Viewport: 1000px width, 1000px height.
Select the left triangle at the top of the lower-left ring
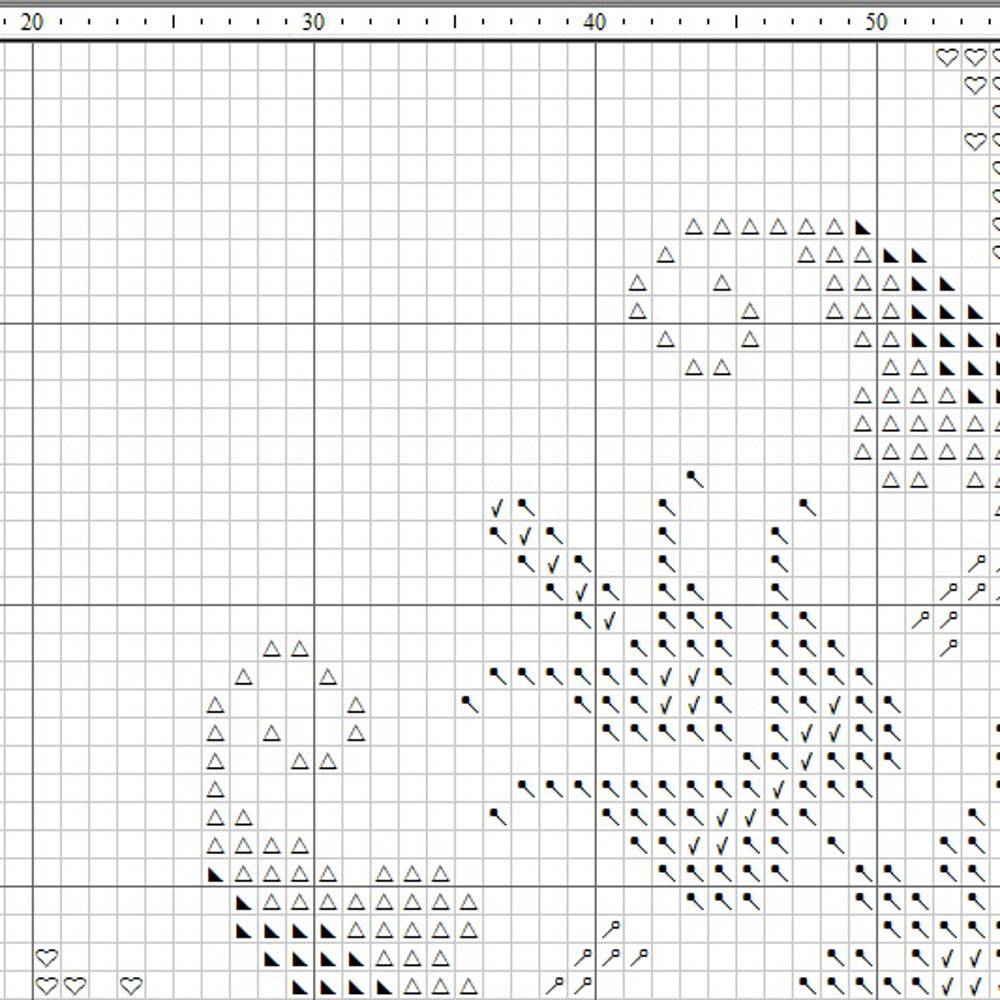click(x=271, y=649)
